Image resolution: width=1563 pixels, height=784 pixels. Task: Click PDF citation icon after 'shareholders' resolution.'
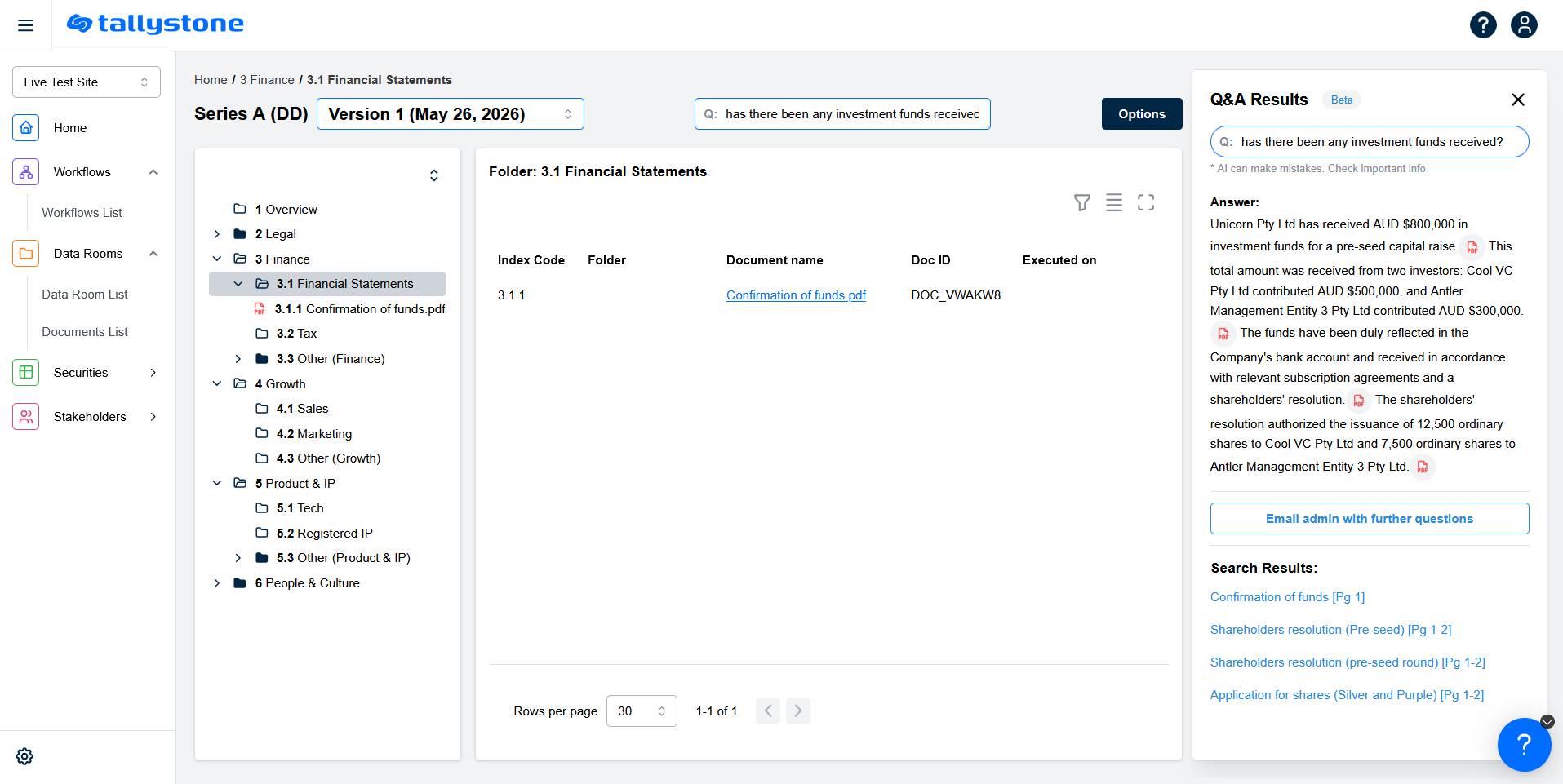pyautogui.click(x=1359, y=401)
